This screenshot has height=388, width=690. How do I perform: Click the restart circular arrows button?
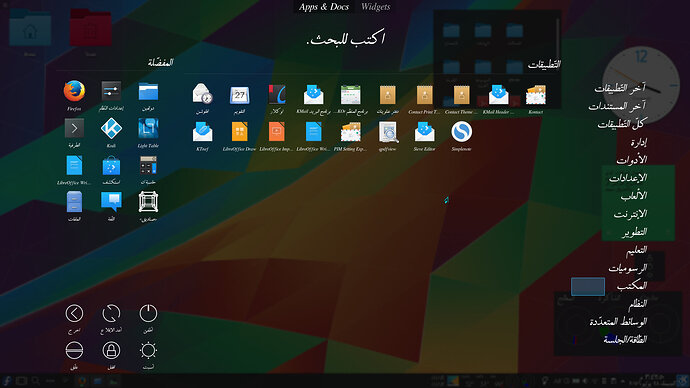(111, 313)
